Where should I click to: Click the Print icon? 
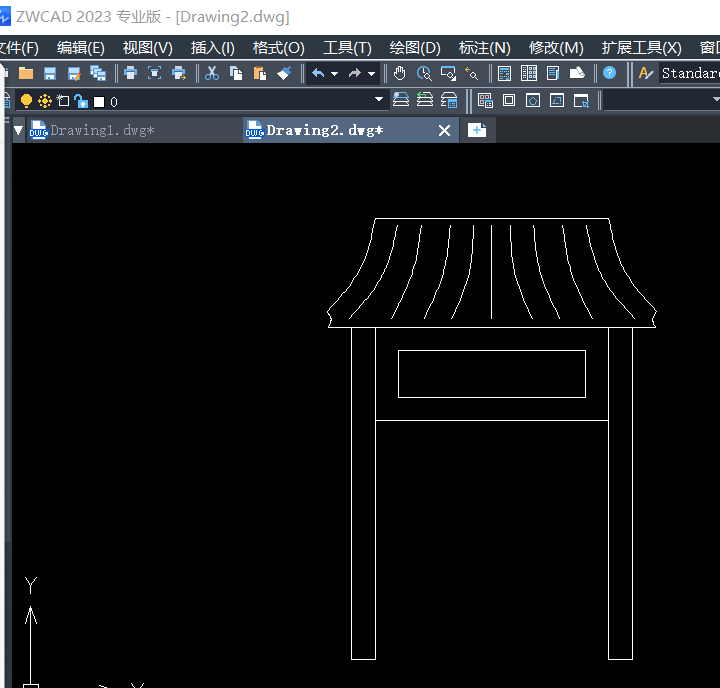[130, 73]
